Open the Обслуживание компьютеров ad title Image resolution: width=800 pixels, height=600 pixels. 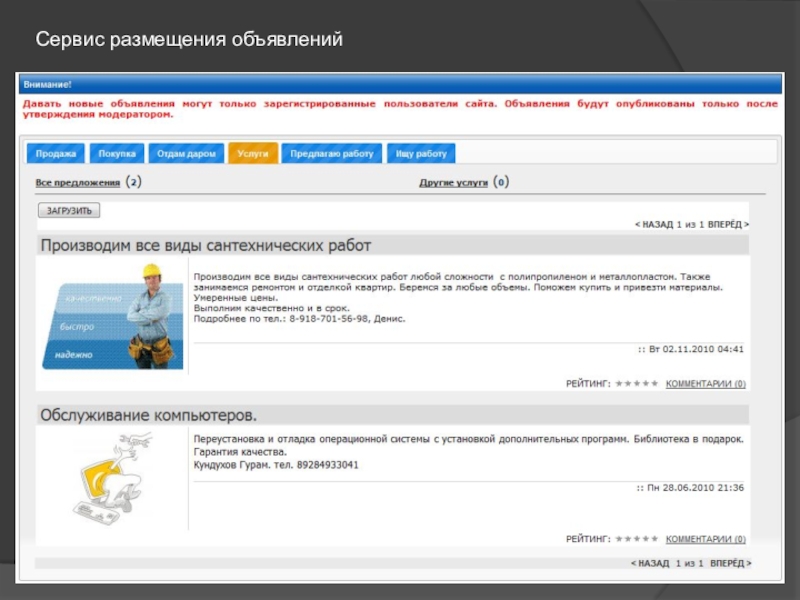tap(148, 415)
